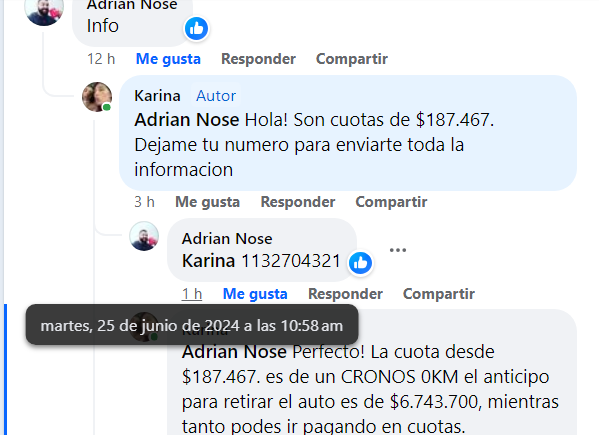599x435 pixels.
Task: Toggle Me gusta on the 1 h reply
Action: (x=255, y=294)
